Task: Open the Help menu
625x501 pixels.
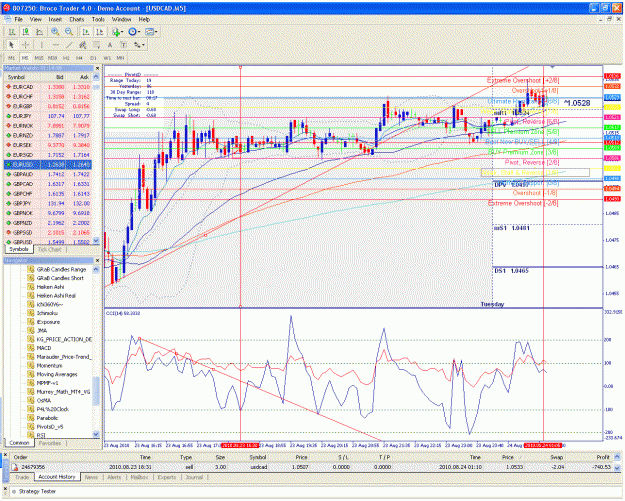Action: (144, 19)
